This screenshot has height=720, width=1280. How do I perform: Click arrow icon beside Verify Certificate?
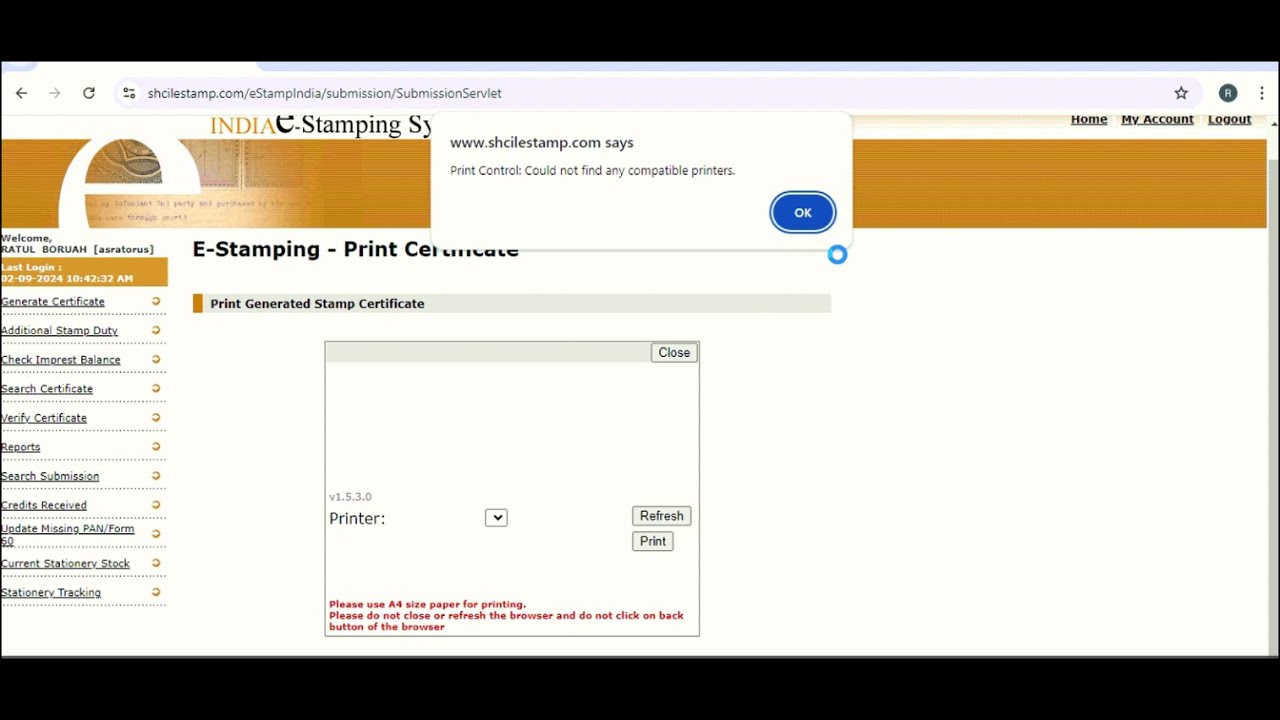coord(156,417)
